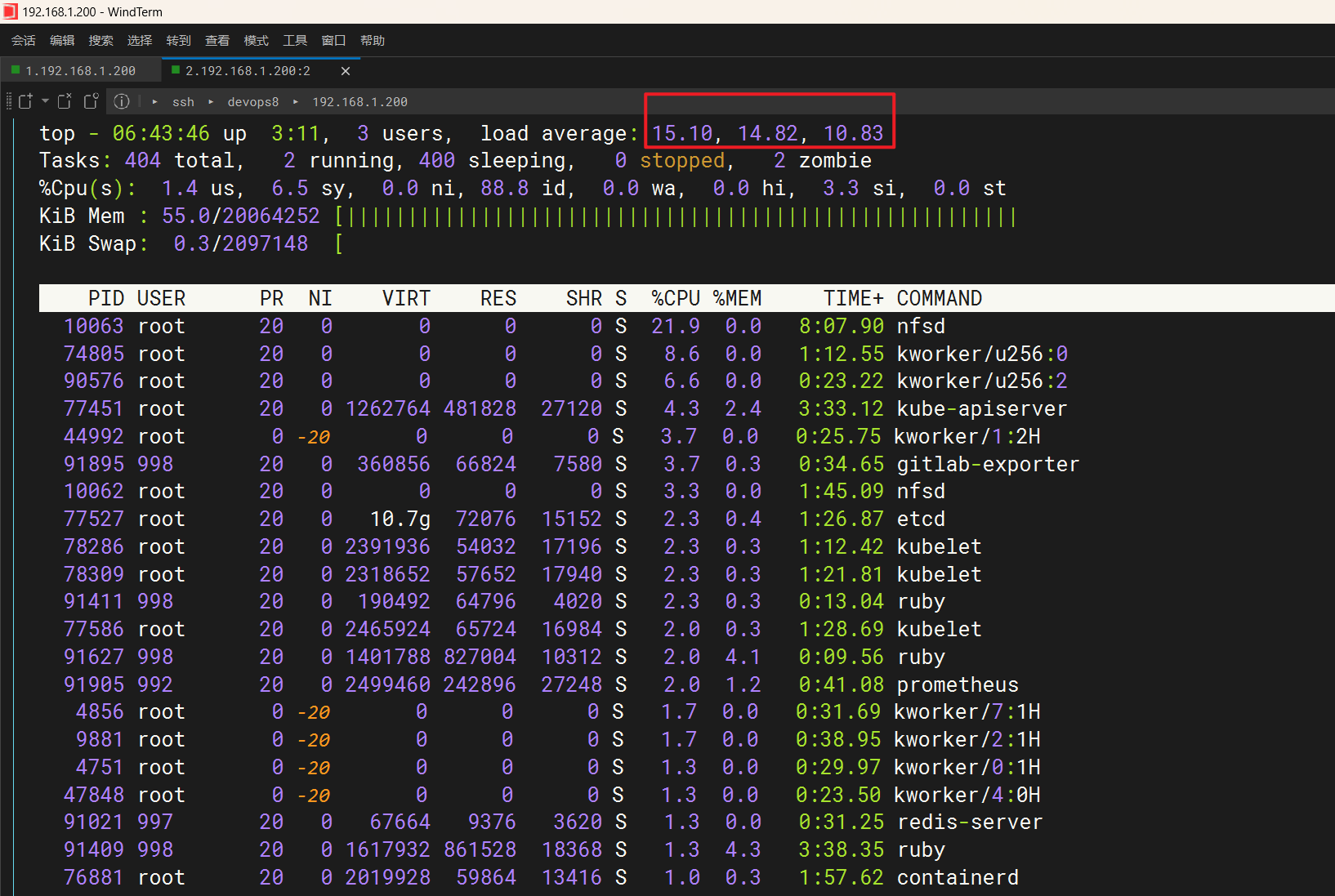Click the WindTerm app icon in title bar
The height and width of the screenshot is (896, 1335).
tap(10, 11)
